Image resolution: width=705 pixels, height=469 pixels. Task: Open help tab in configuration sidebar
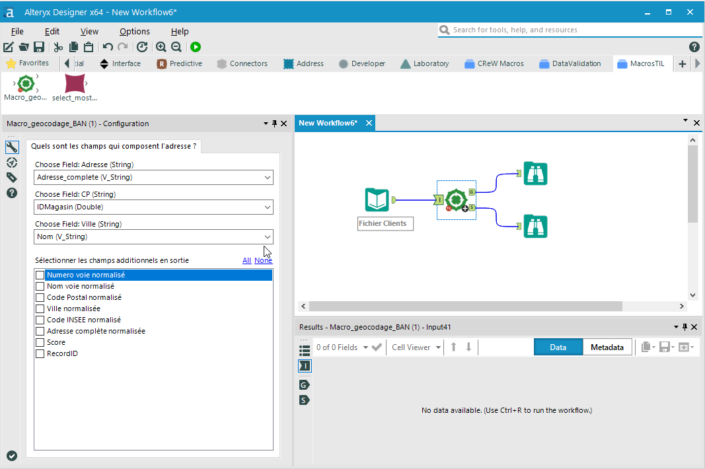(x=12, y=193)
